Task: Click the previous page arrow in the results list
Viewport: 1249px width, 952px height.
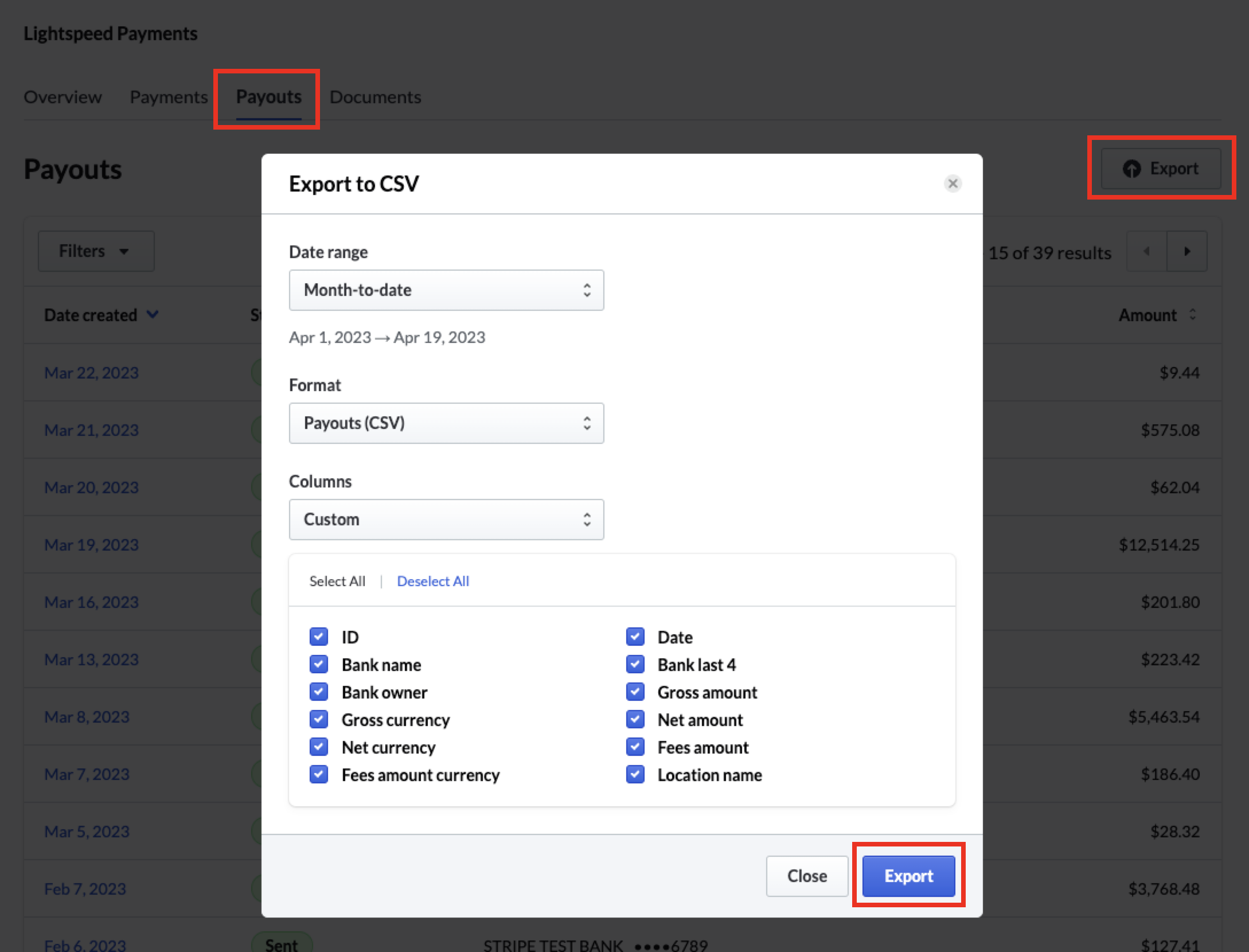Action: point(1146,251)
